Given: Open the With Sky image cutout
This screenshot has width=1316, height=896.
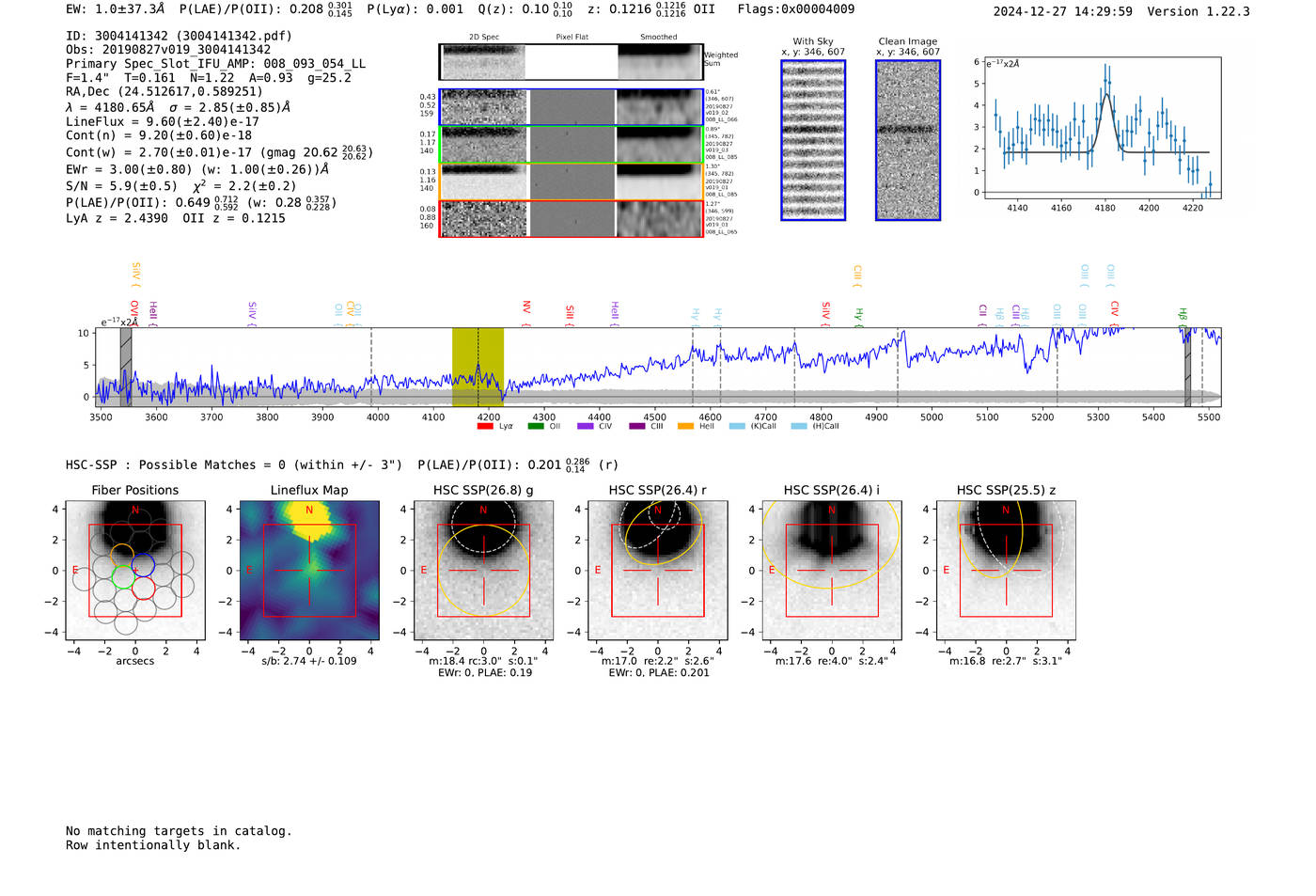Looking at the screenshot, I should [x=813, y=140].
